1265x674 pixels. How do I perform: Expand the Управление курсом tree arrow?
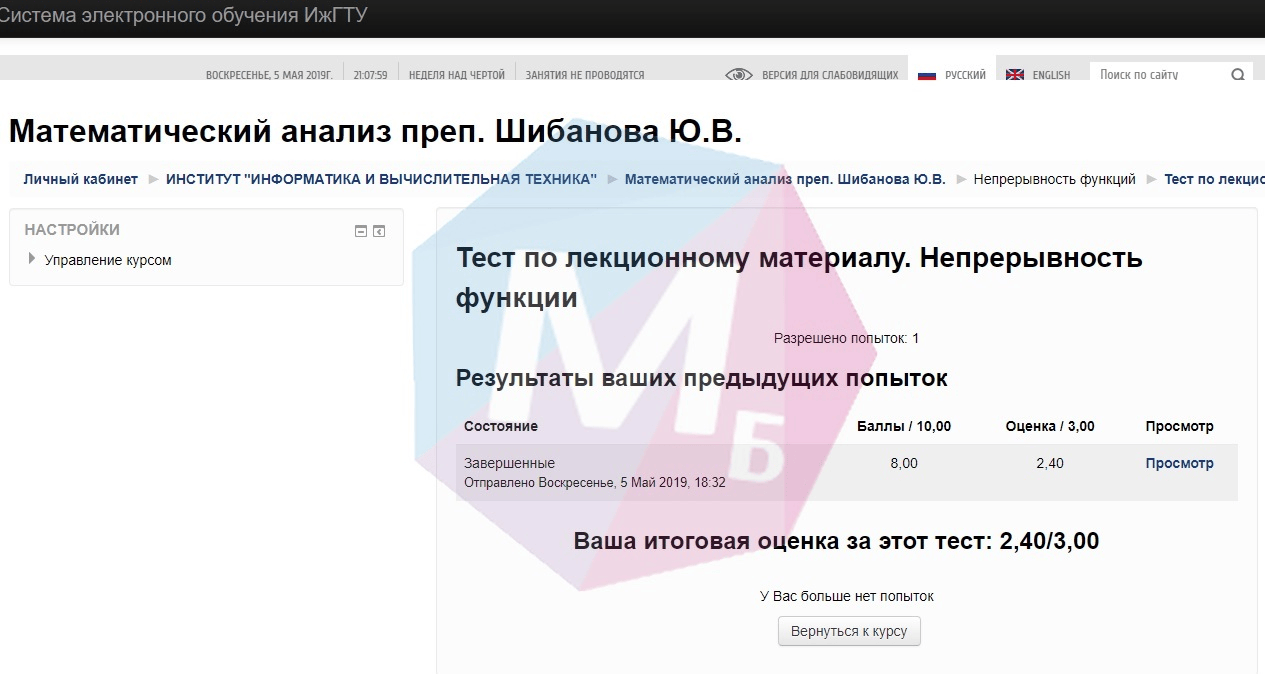(x=33, y=260)
